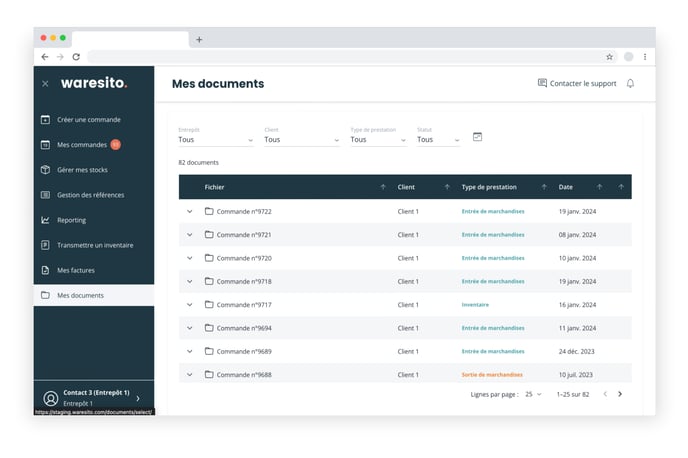Click date 16 janv. 2024

577,304
